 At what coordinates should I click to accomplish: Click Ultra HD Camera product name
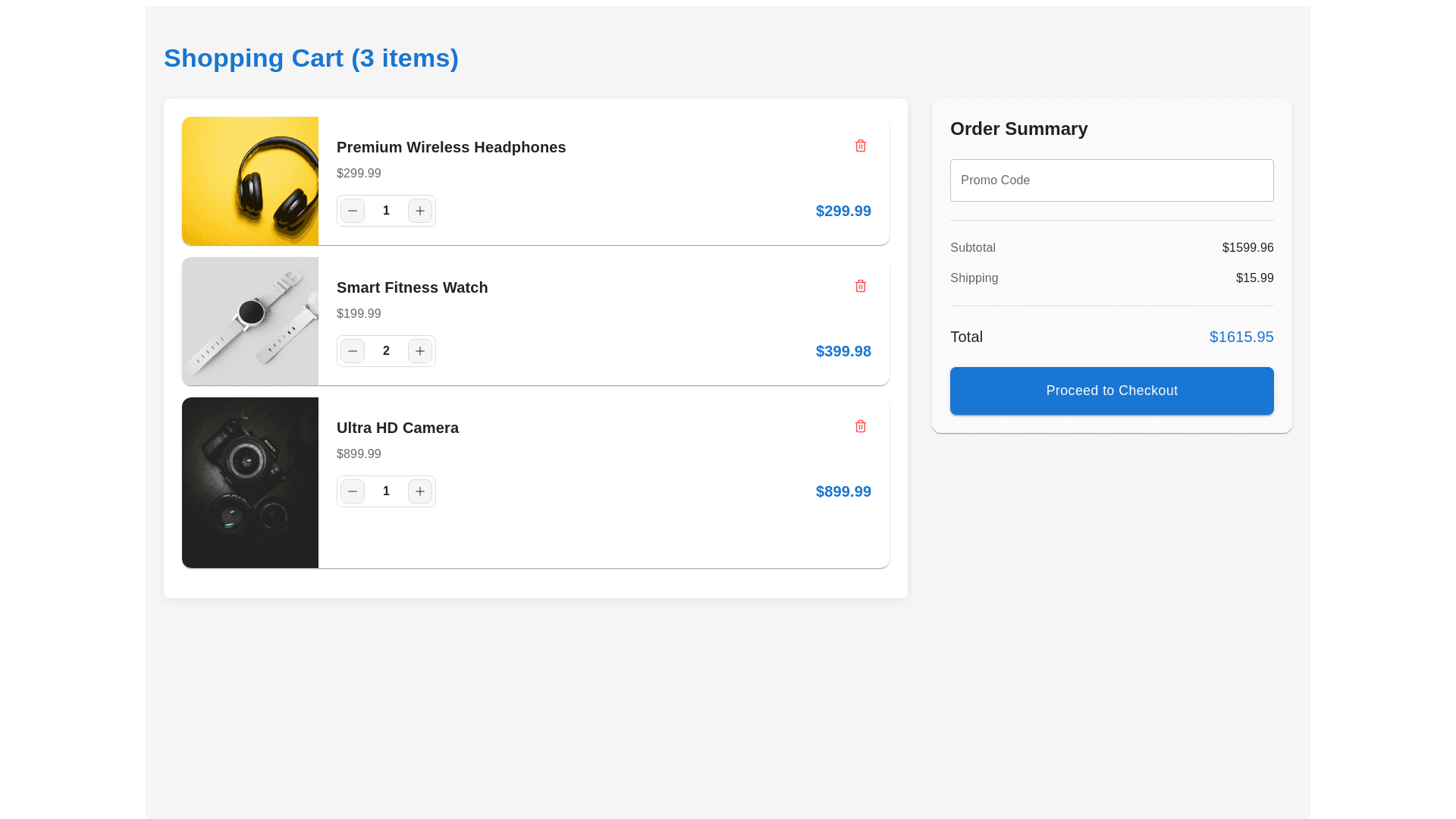397,428
